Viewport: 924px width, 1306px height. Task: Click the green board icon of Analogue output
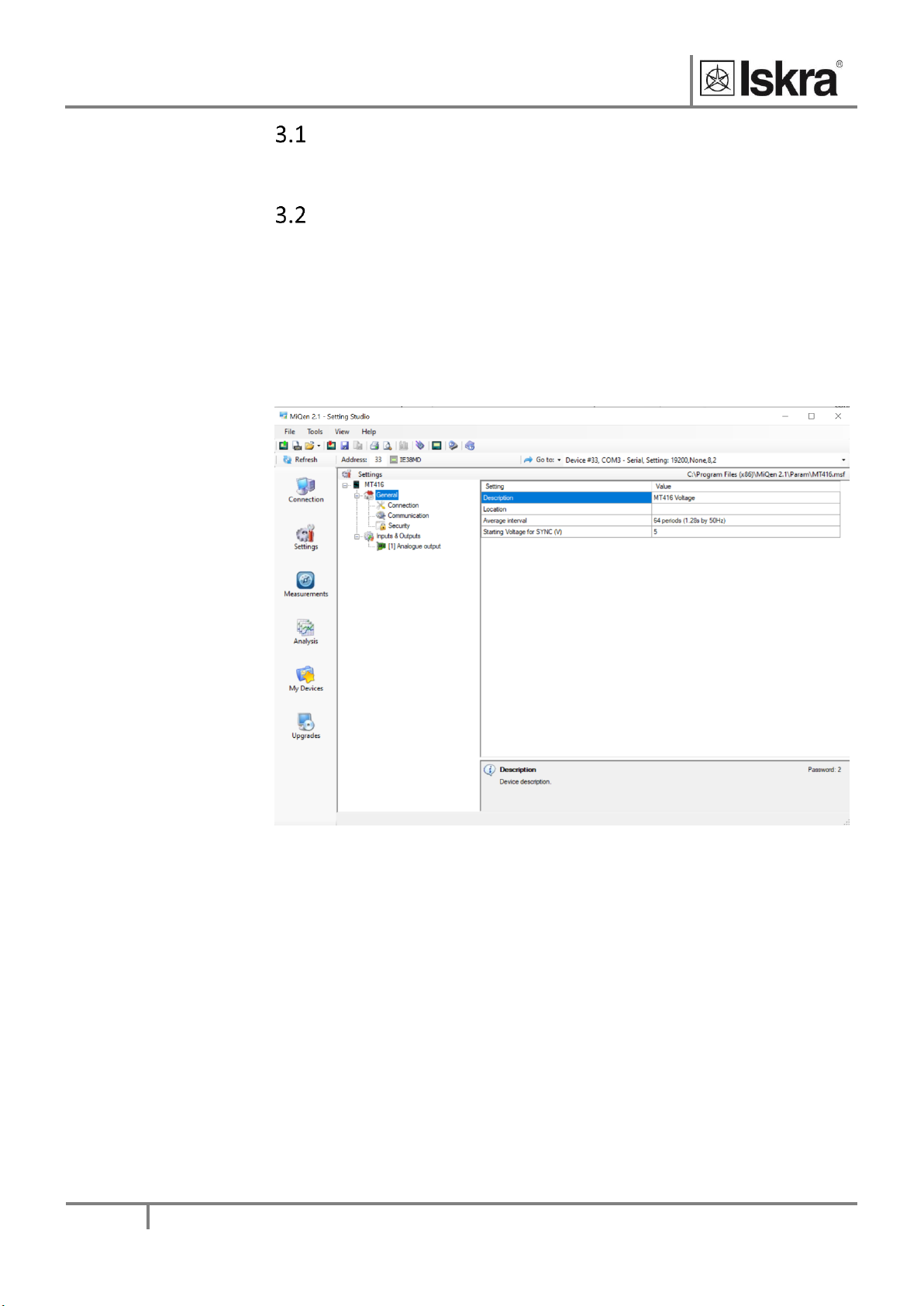coord(381,546)
